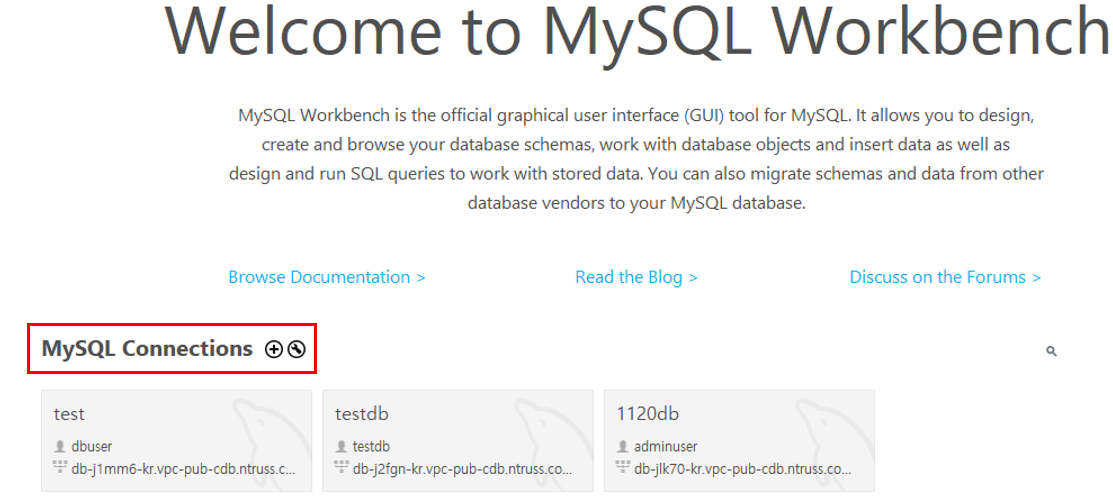Click the MySQL Connections heading
Screen dimensions: 1113x498
pyautogui.click(x=147, y=349)
